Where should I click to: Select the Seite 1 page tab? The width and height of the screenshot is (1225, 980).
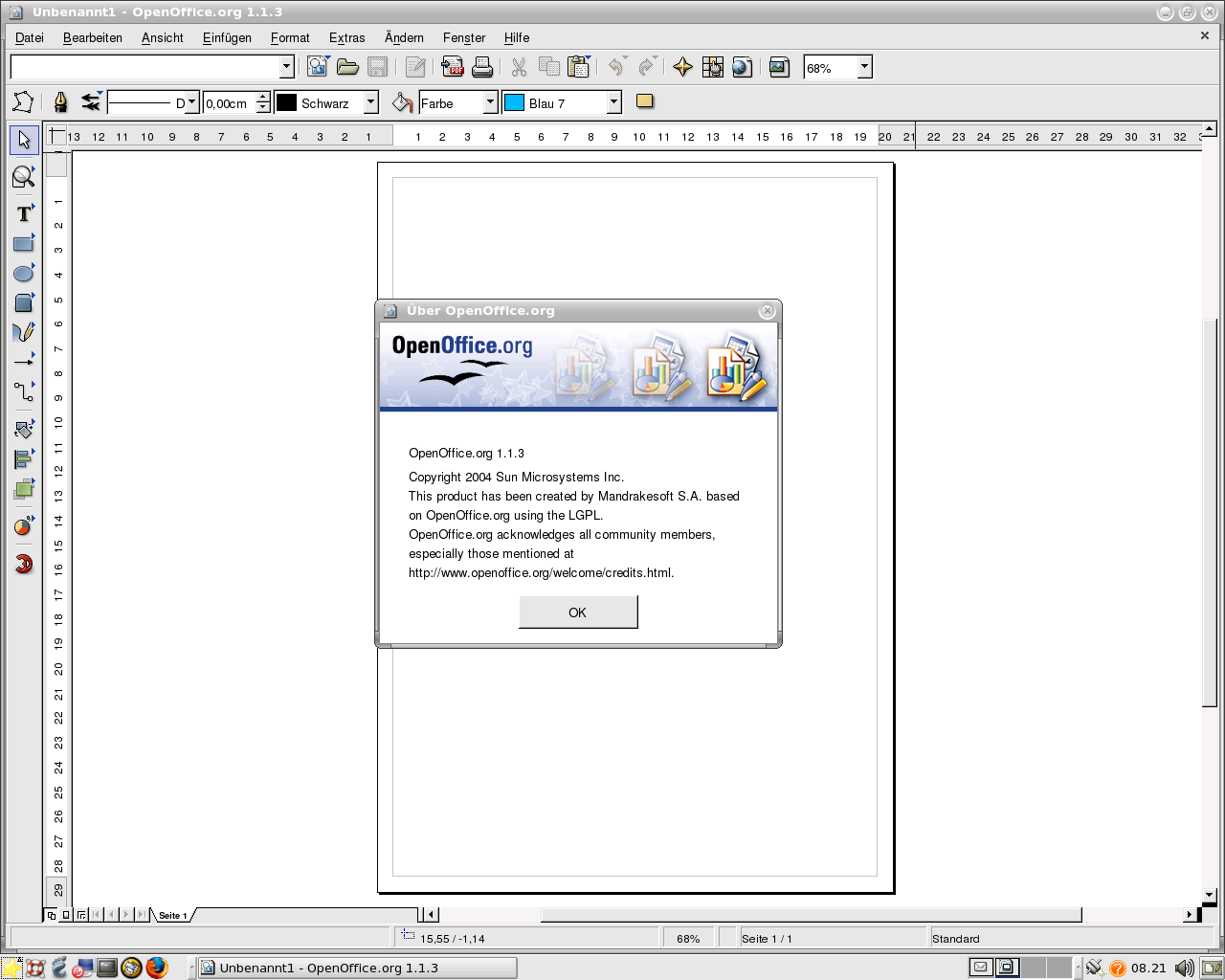(x=172, y=916)
